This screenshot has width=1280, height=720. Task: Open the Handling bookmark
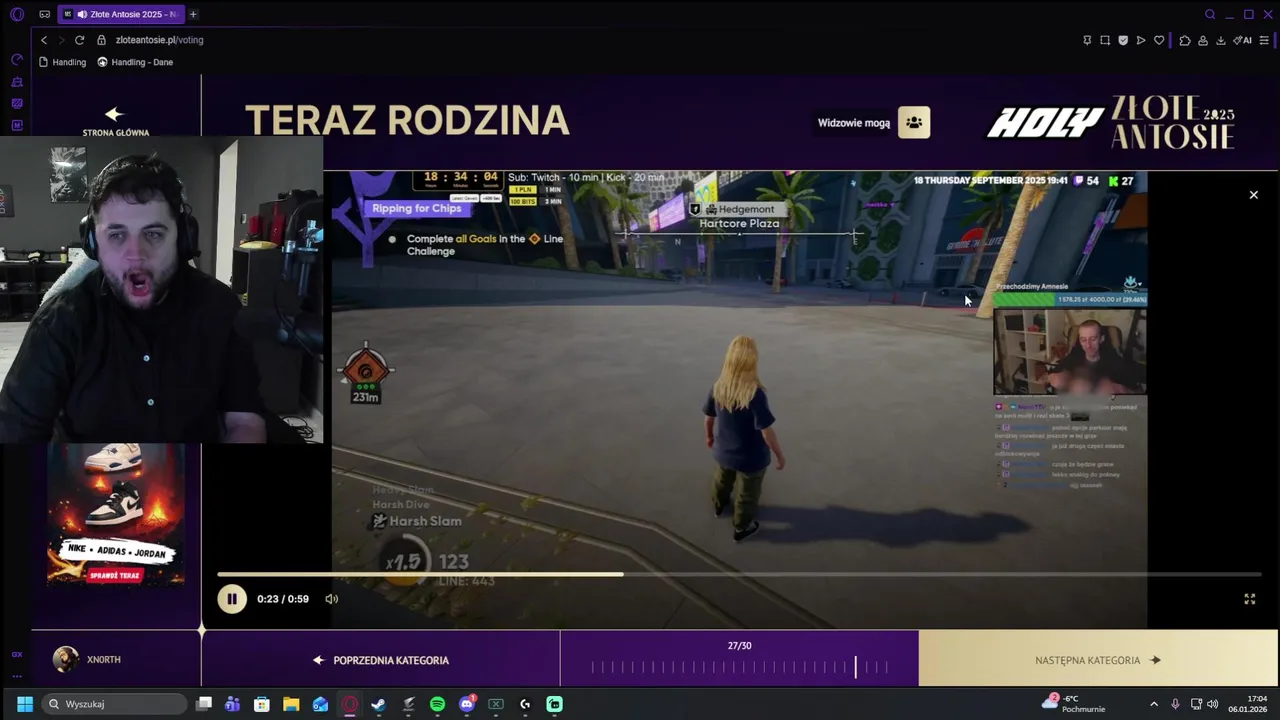pos(62,62)
